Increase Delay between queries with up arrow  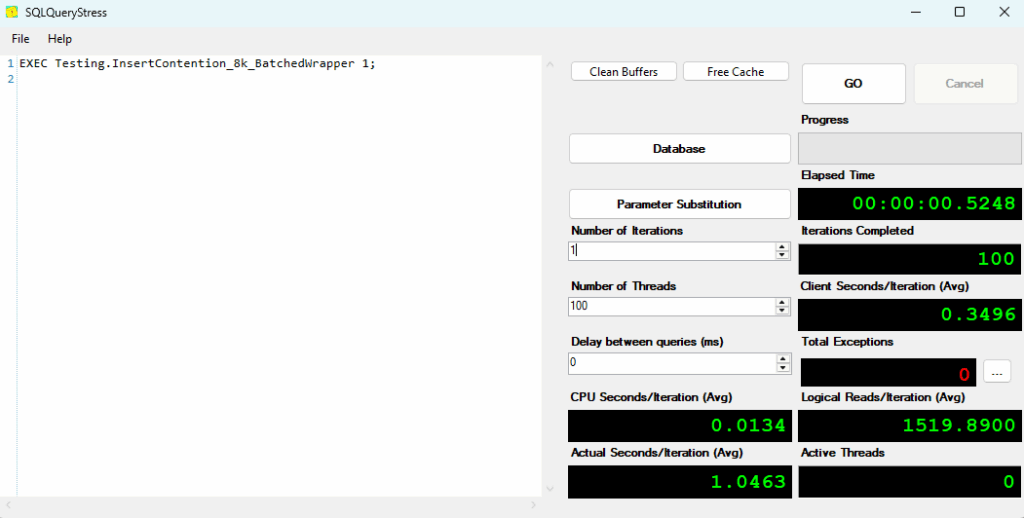[x=782, y=359]
